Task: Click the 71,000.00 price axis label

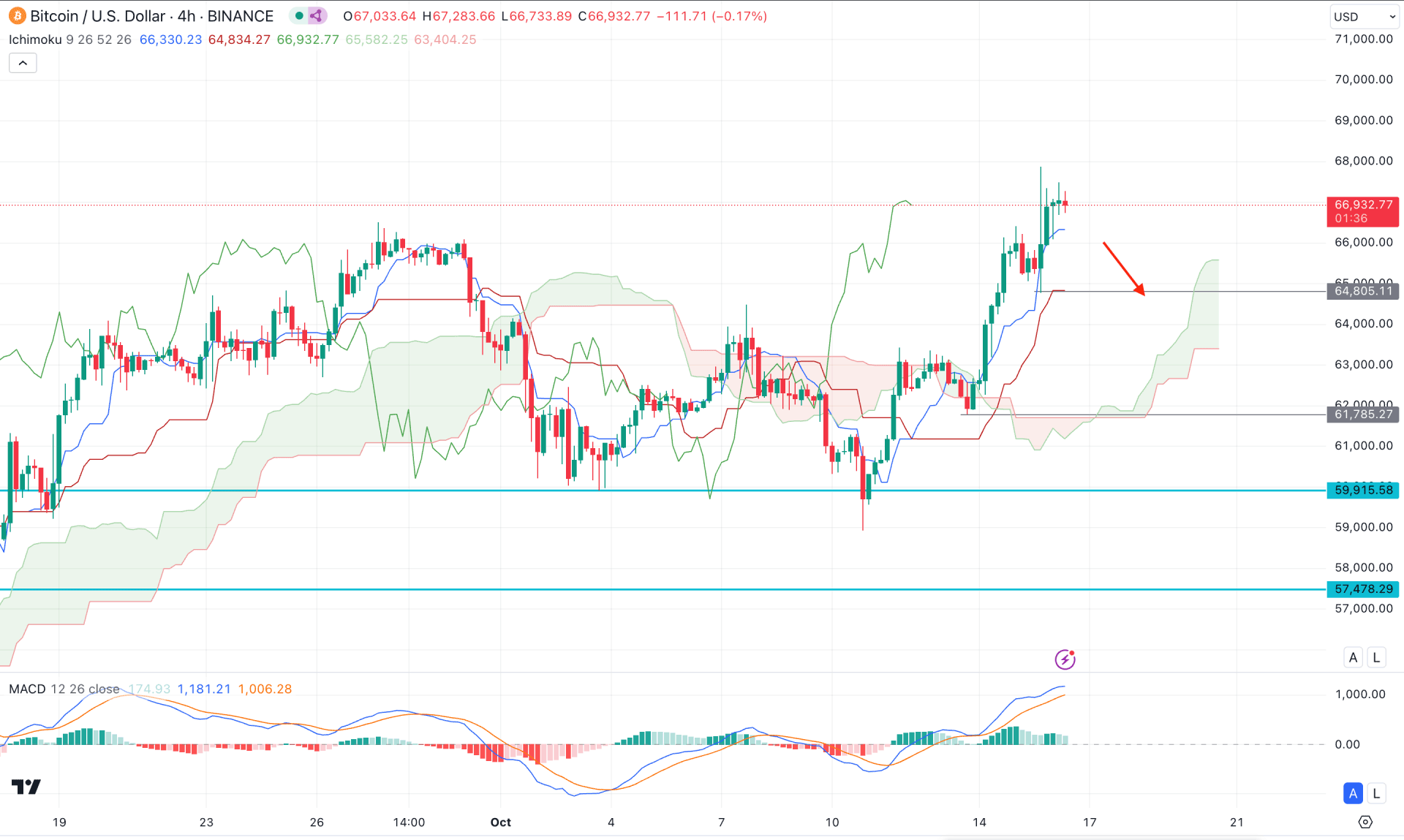Action: [1364, 39]
